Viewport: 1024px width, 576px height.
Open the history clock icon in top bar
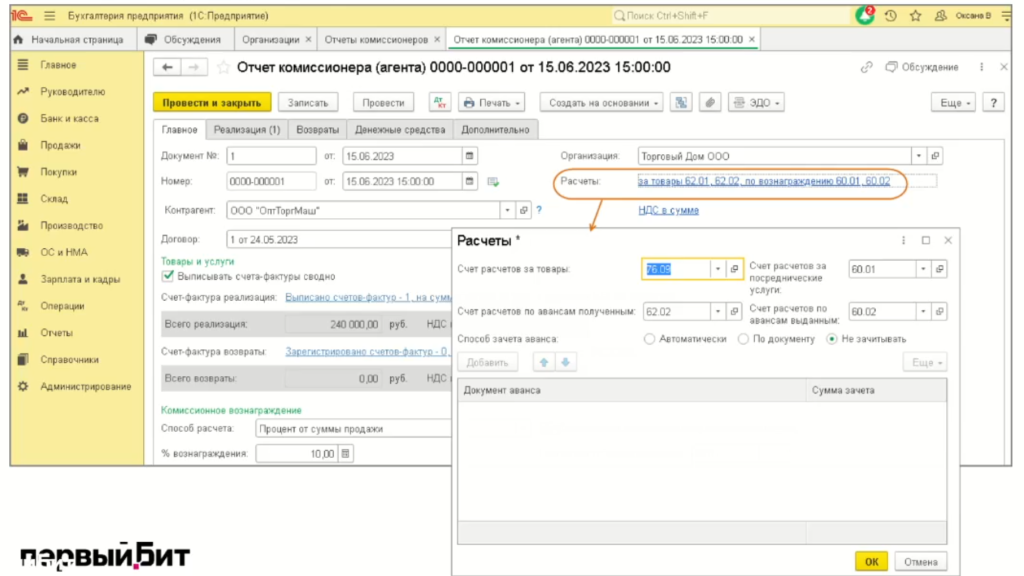click(890, 16)
